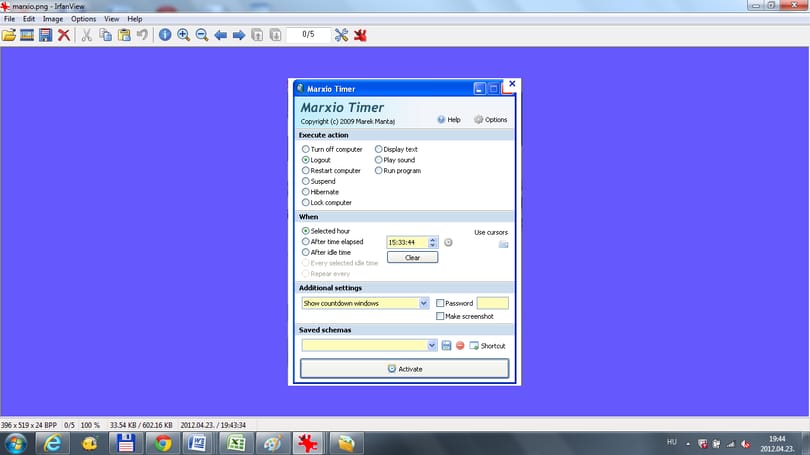This screenshot has width=810, height=455.
Task: Zoom out using the magnifier minus icon
Action: [x=202, y=35]
